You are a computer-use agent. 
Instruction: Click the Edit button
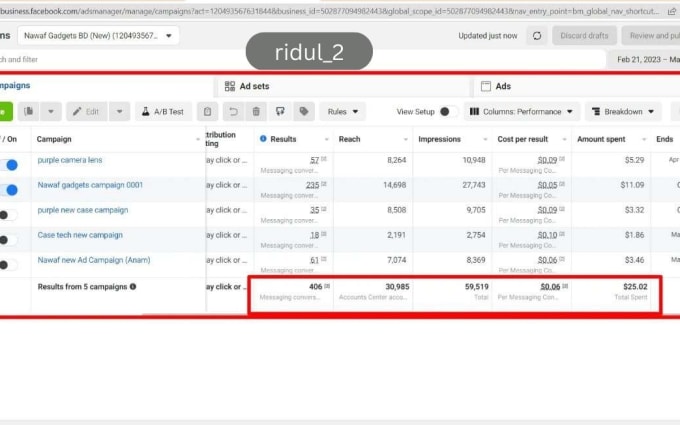(x=87, y=111)
